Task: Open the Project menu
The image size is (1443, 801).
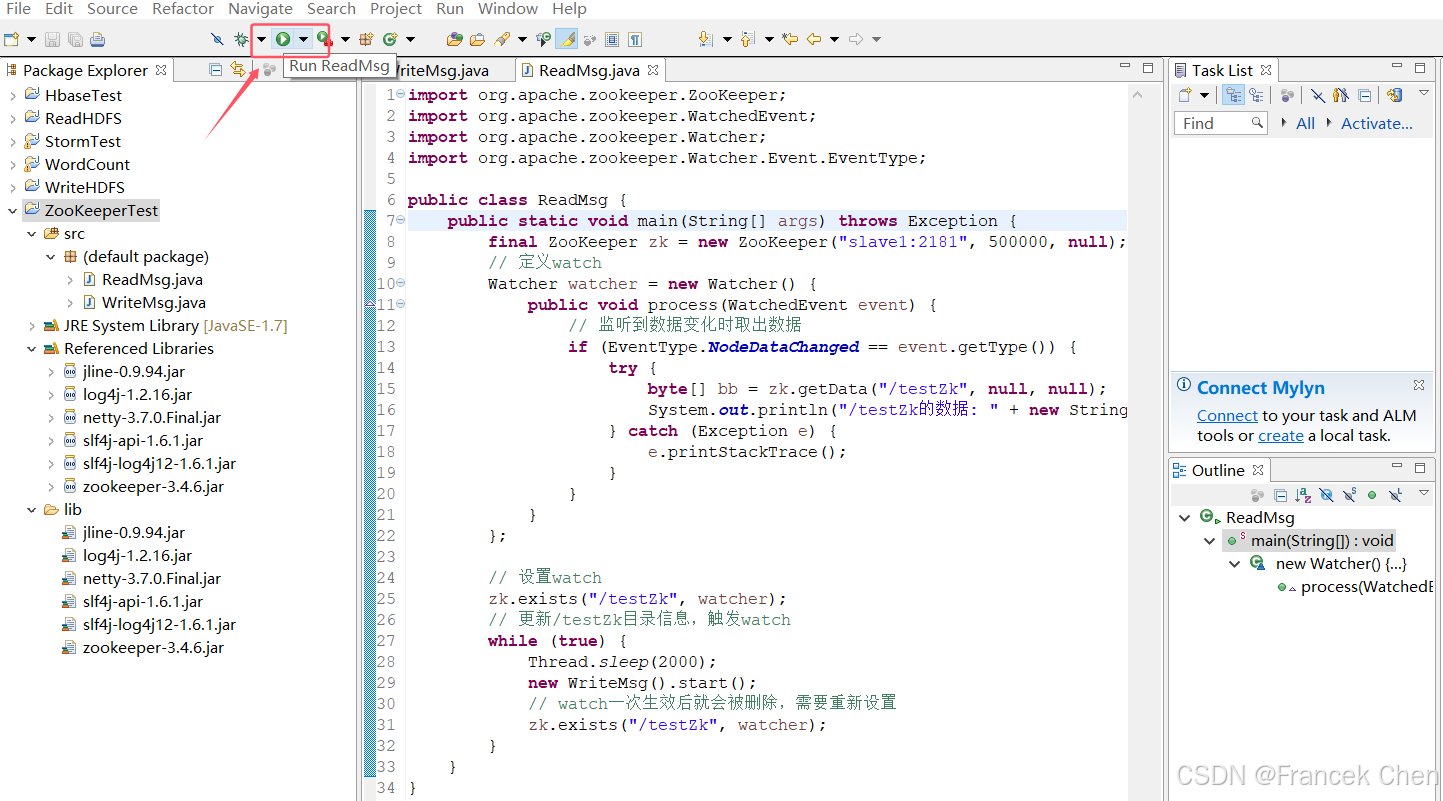Action: coord(396,9)
